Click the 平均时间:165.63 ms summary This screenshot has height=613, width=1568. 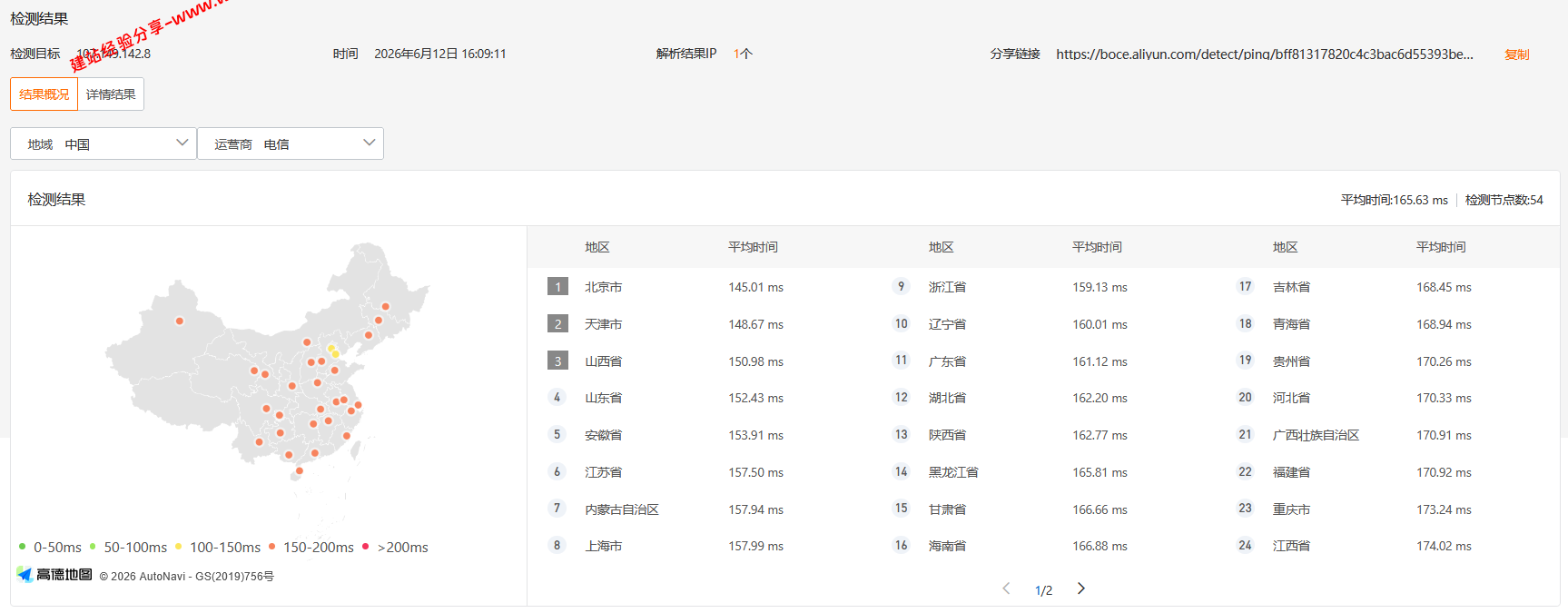[1394, 200]
